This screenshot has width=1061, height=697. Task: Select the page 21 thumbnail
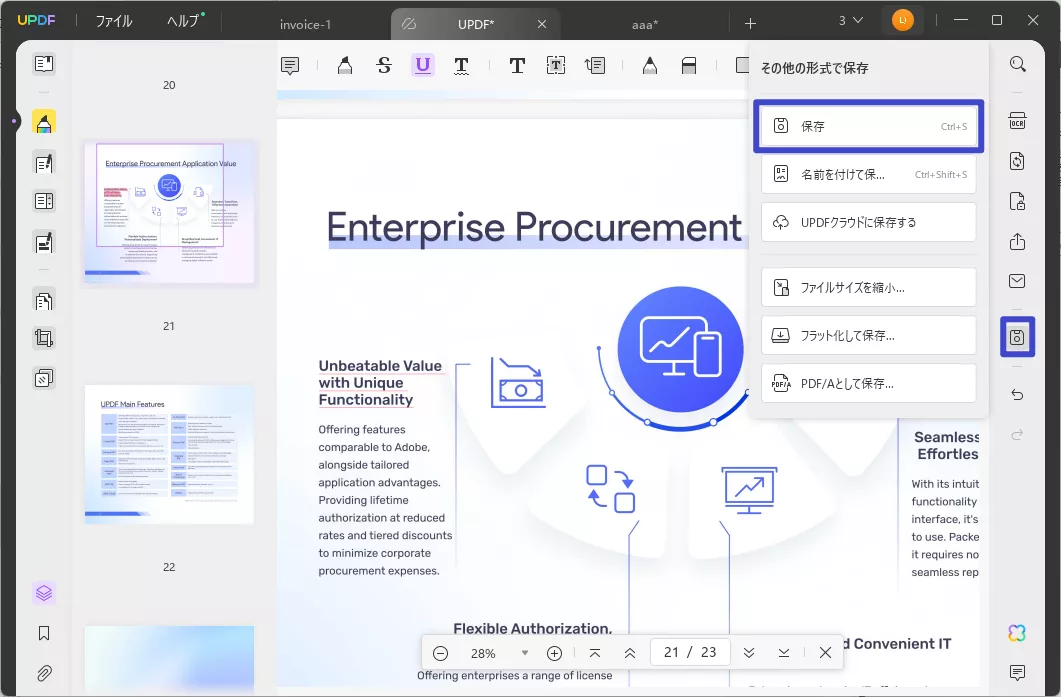pyautogui.click(x=169, y=212)
